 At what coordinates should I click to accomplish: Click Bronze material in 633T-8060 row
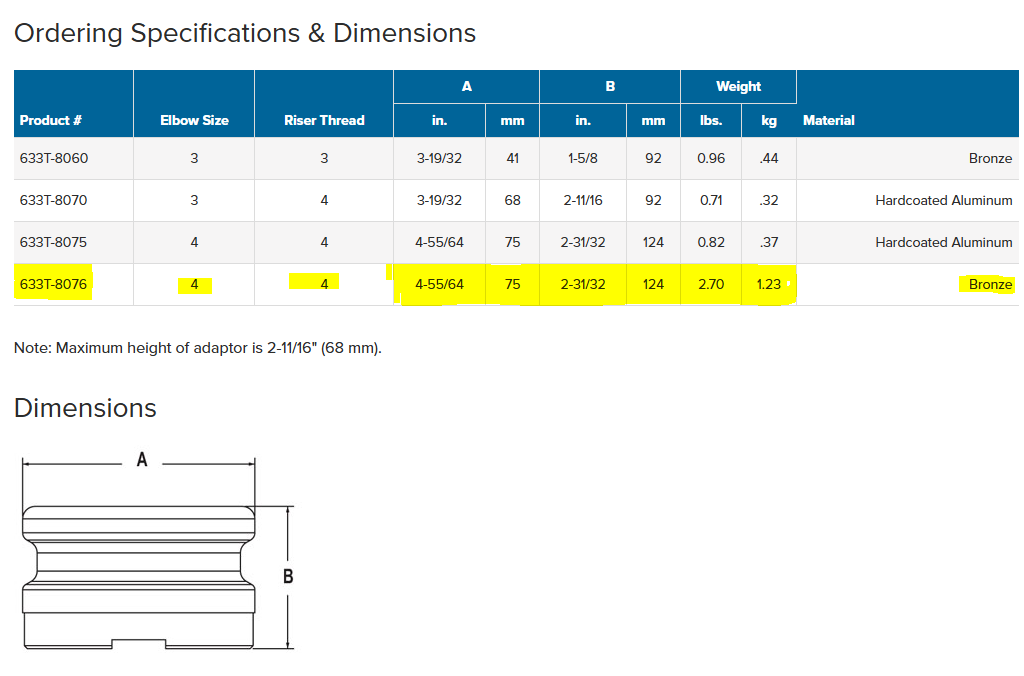tap(990, 158)
